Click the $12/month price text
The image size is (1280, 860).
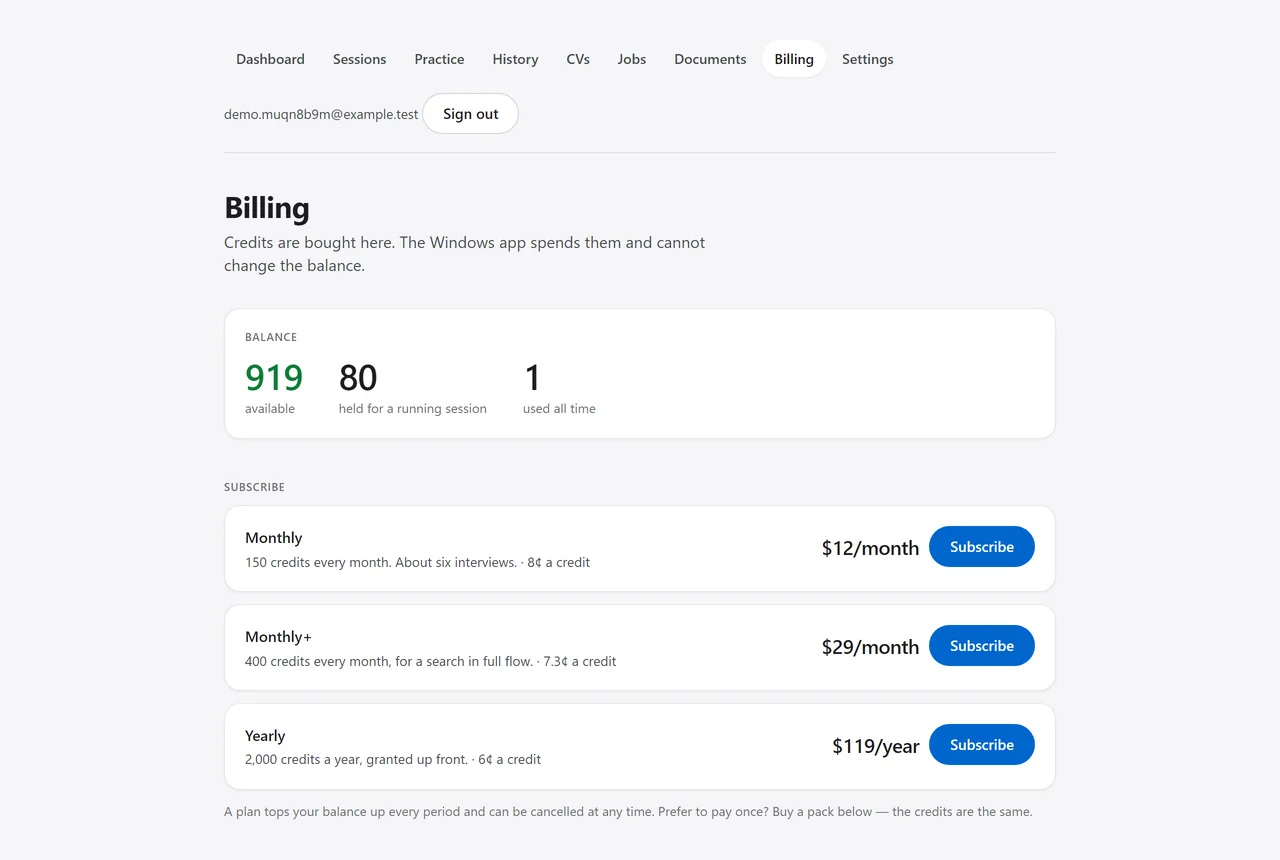(870, 548)
